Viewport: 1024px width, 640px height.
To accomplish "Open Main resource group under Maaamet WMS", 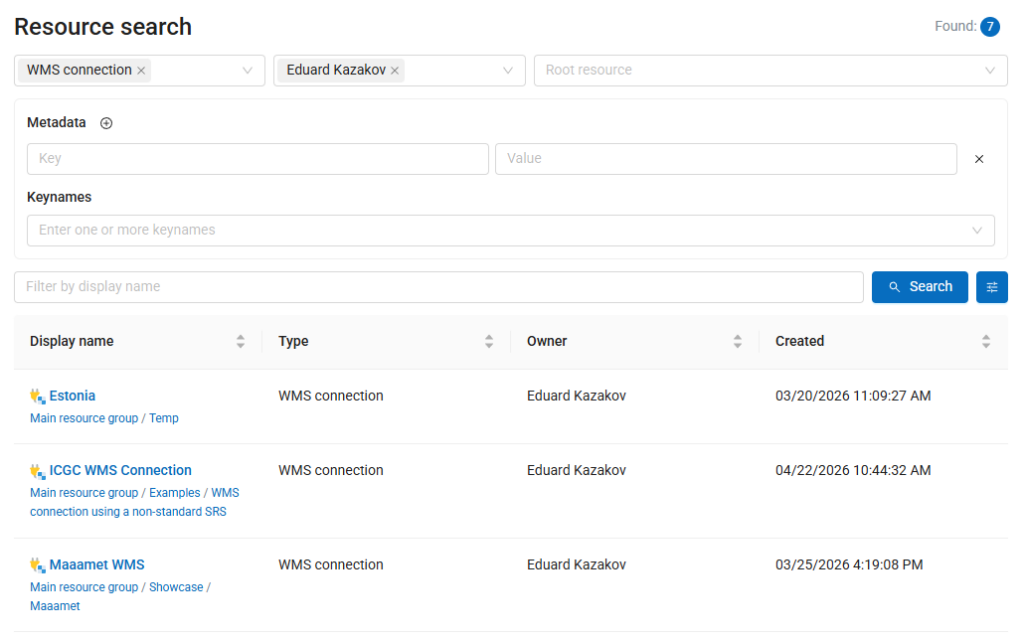I will click(84, 587).
